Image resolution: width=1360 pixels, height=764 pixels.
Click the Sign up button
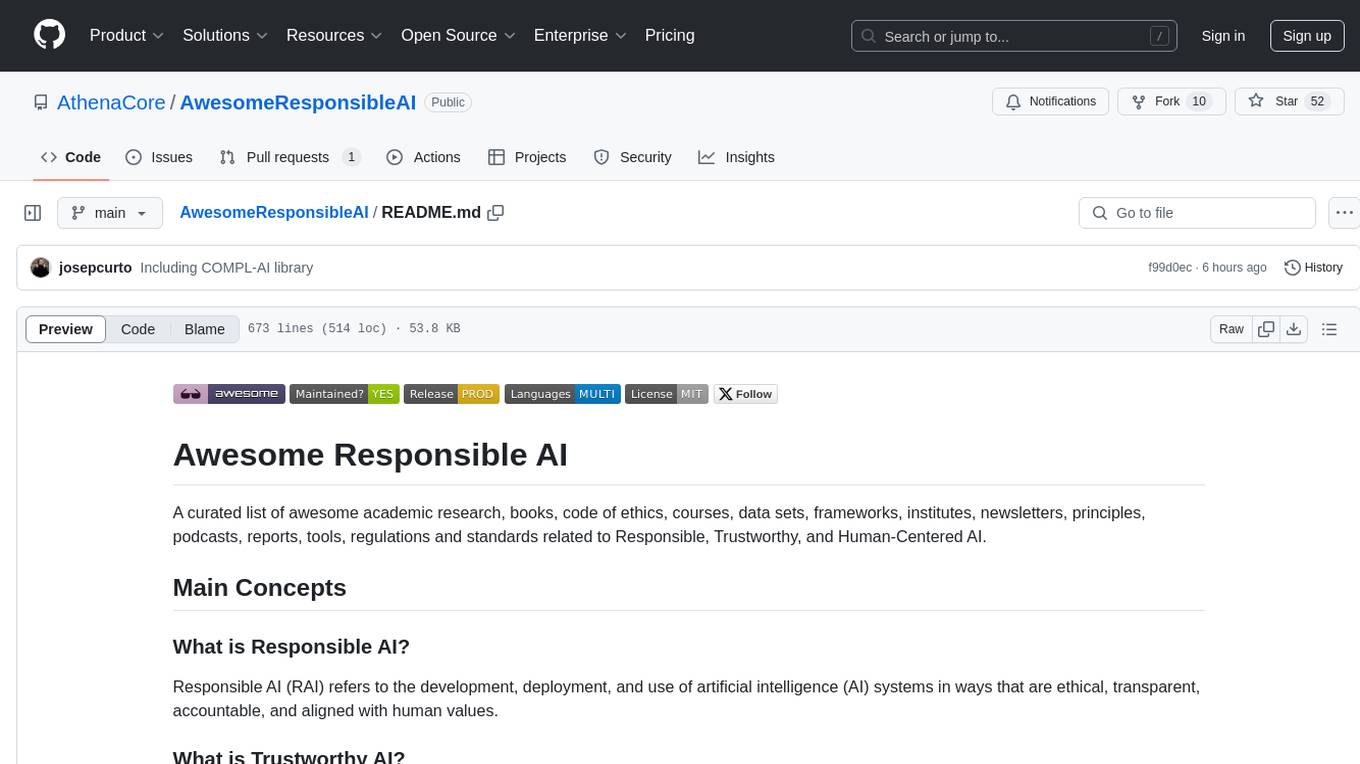(x=1307, y=36)
